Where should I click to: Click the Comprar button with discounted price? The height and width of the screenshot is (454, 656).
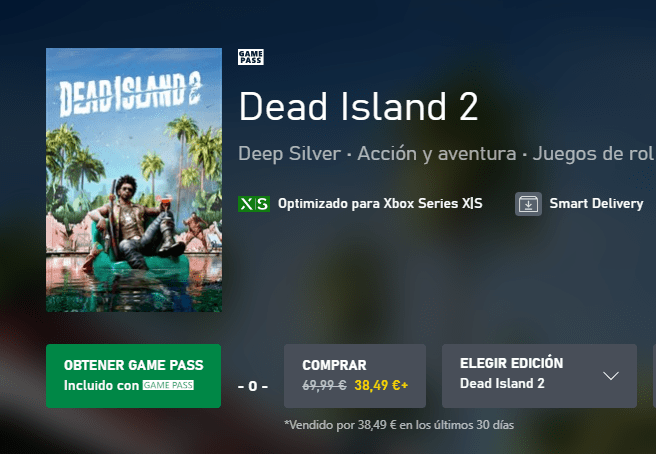tap(355, 376)
